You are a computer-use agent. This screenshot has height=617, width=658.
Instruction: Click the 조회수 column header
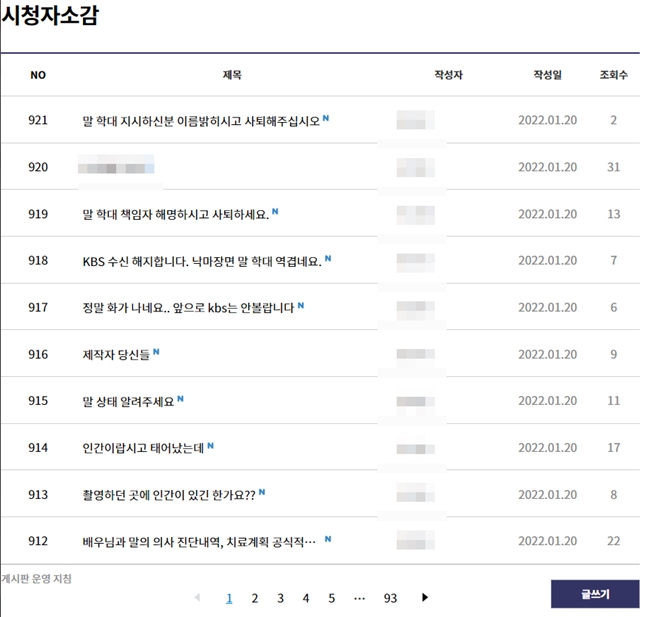click(613, 75)
